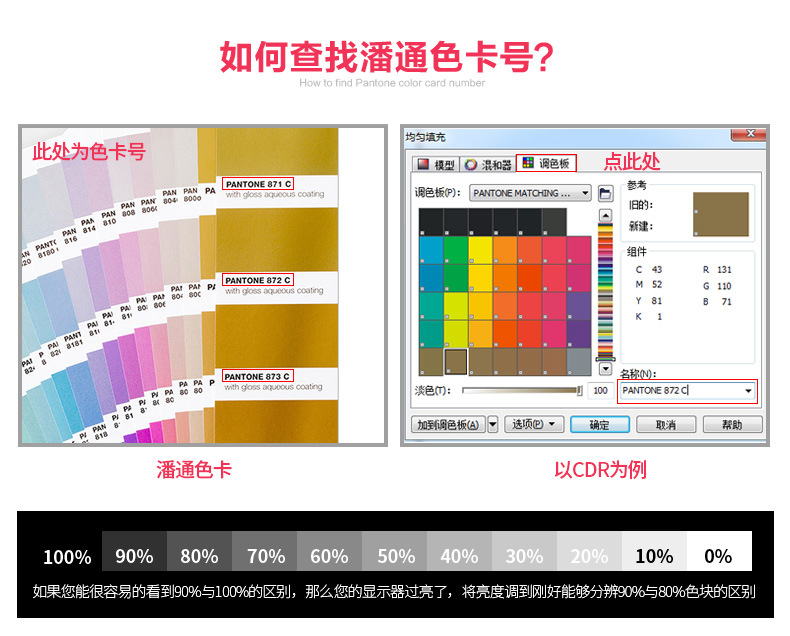Pick the slate gray swatch in brown row

579,361
